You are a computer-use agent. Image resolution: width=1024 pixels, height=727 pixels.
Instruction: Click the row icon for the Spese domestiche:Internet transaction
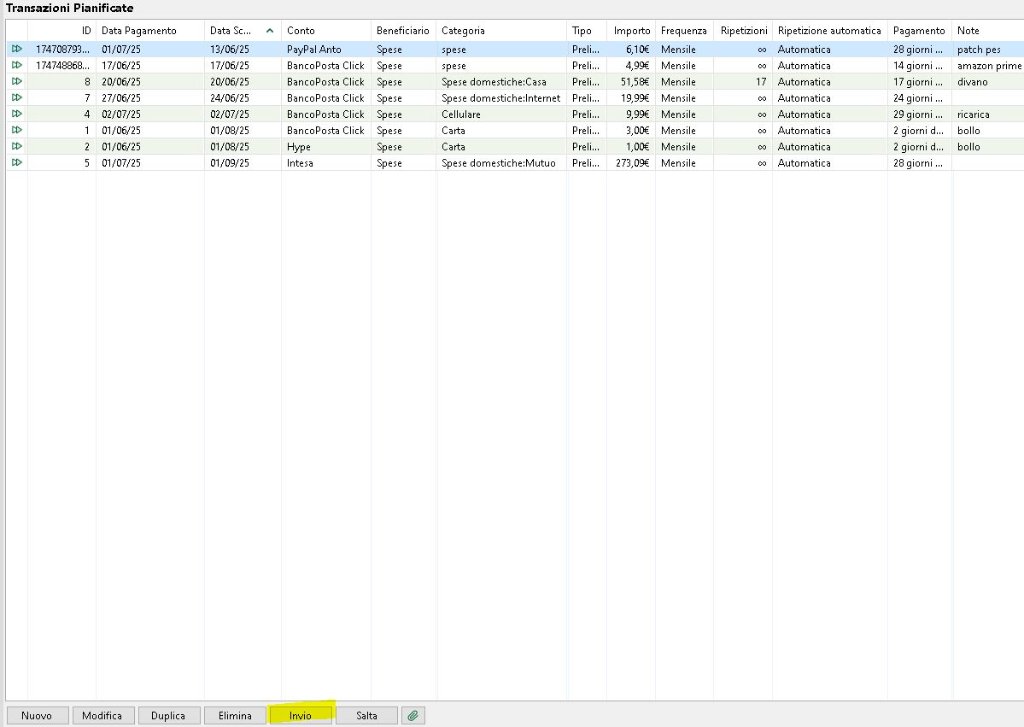click(x=16, y=98)
